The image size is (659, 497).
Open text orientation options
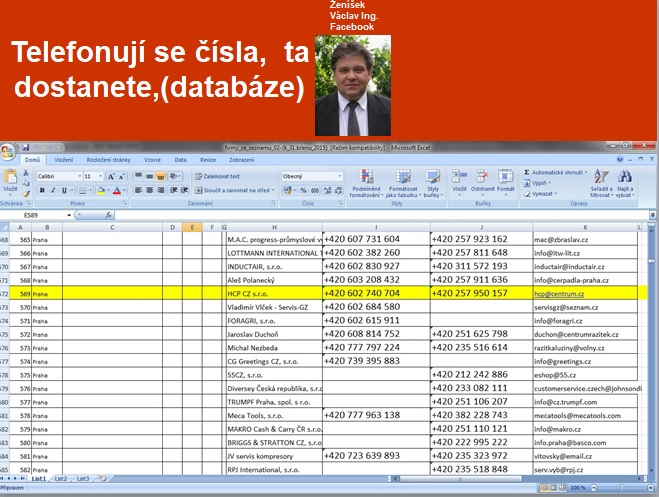[x=174, y=176]
